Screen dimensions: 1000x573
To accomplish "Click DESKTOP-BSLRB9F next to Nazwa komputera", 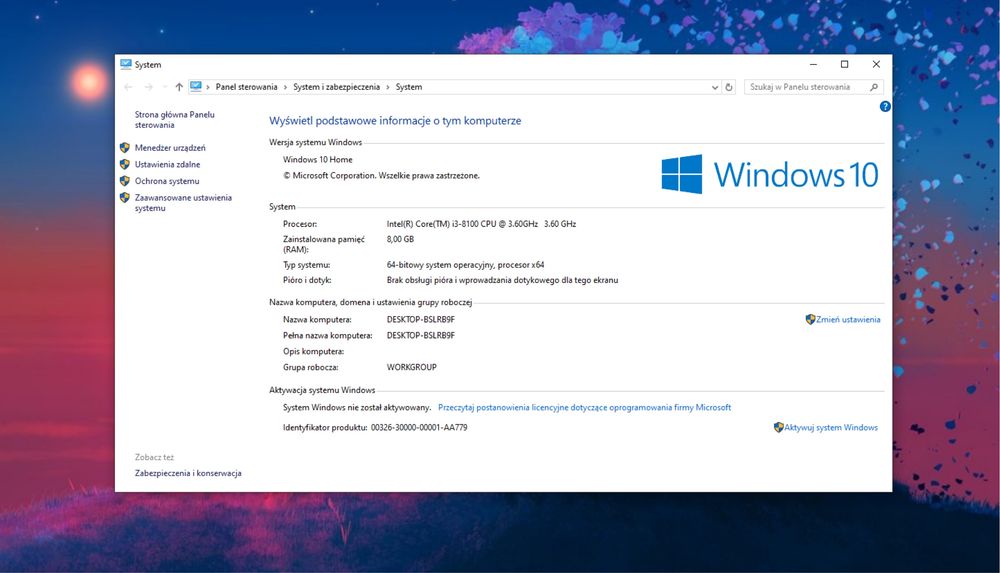I will click(420, 320).
